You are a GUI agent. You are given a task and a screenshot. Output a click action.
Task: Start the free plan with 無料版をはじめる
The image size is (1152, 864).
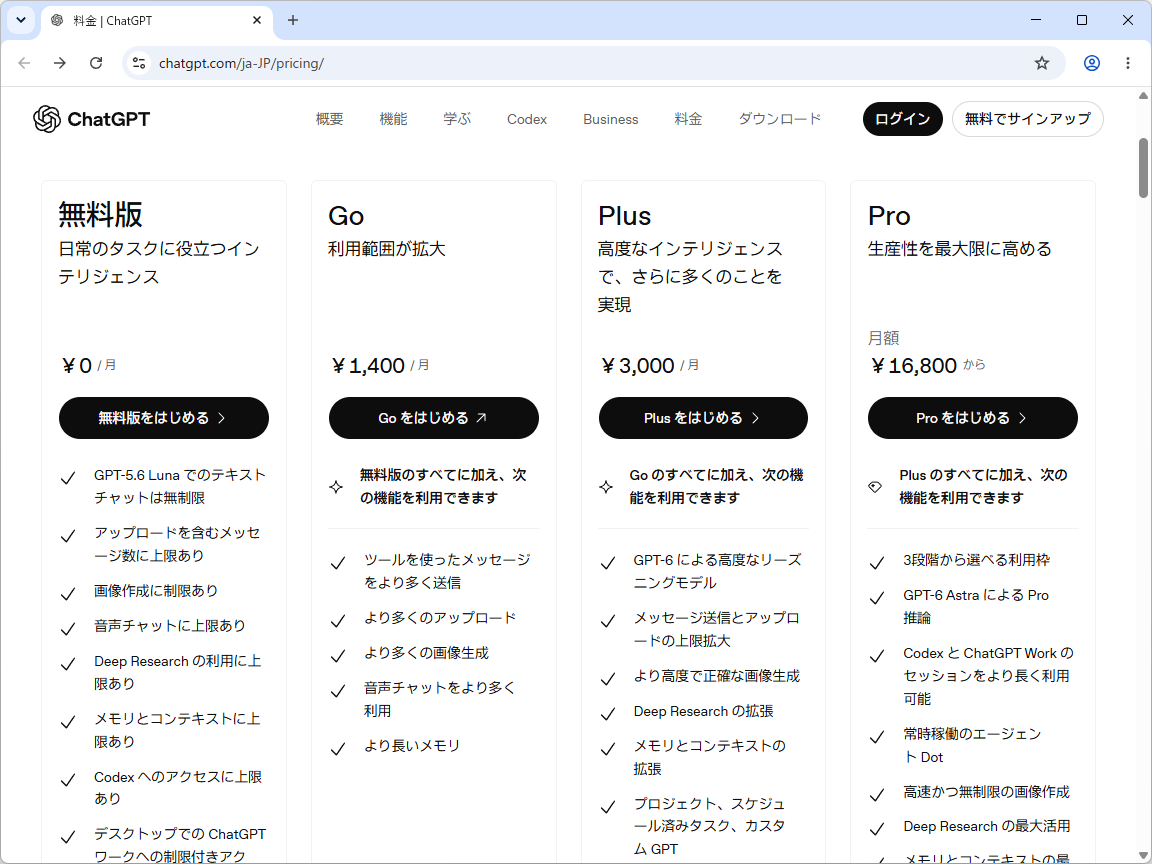coord(164,418)
